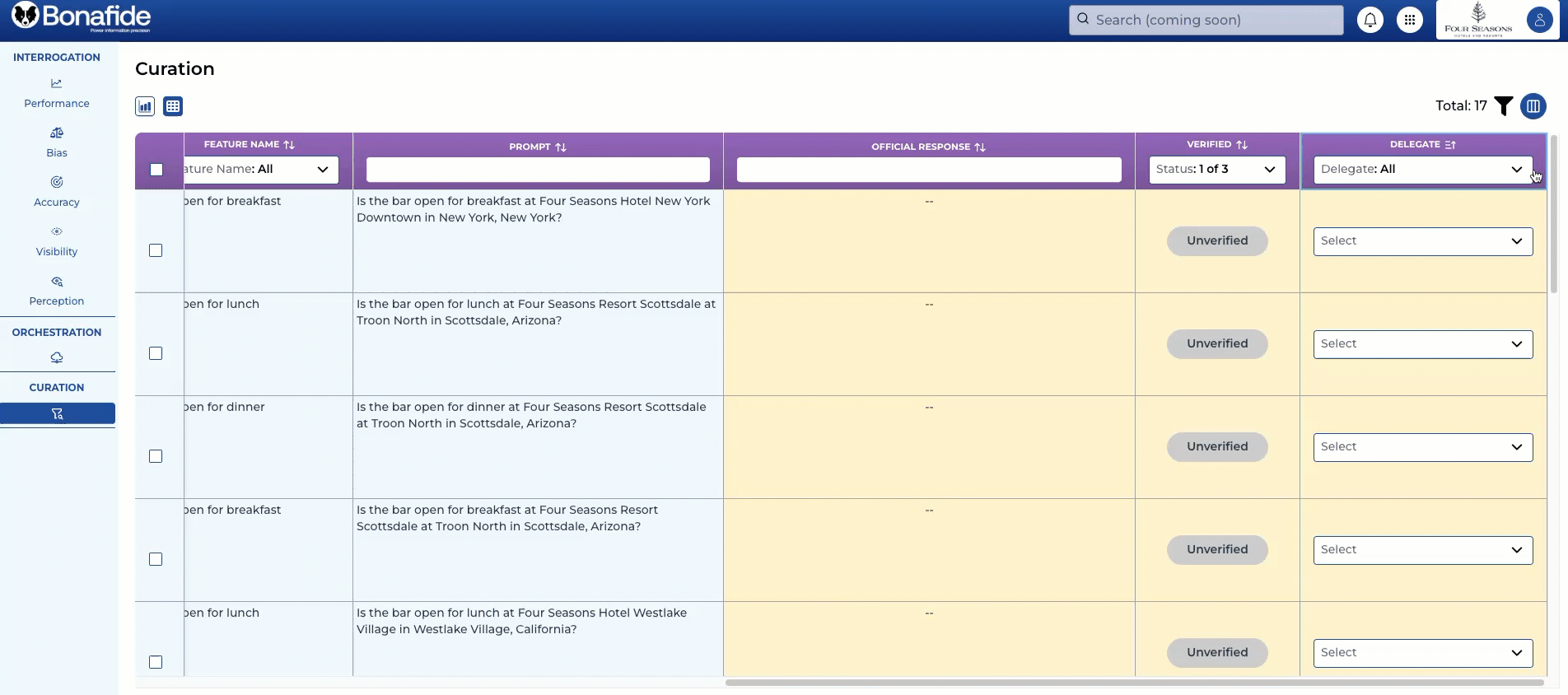Screen dimensions: 1568x695
Task: Switch to chart view icon
Action: (x=145, y=106)
